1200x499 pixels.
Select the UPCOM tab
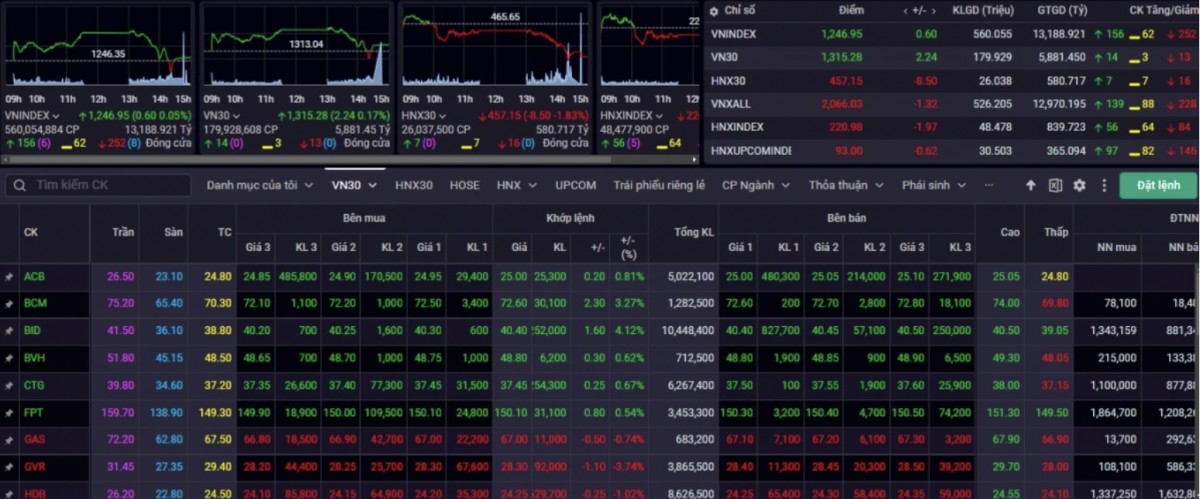click(575, 185)
